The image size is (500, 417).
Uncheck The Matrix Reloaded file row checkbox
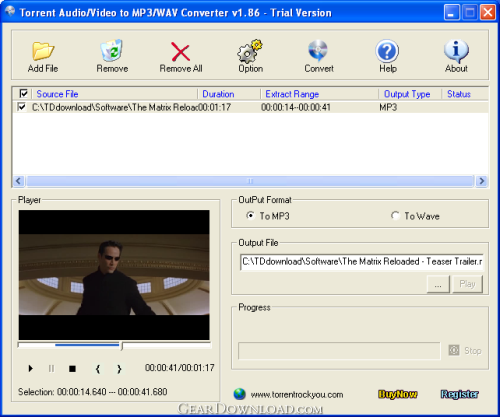coord(22,107)
